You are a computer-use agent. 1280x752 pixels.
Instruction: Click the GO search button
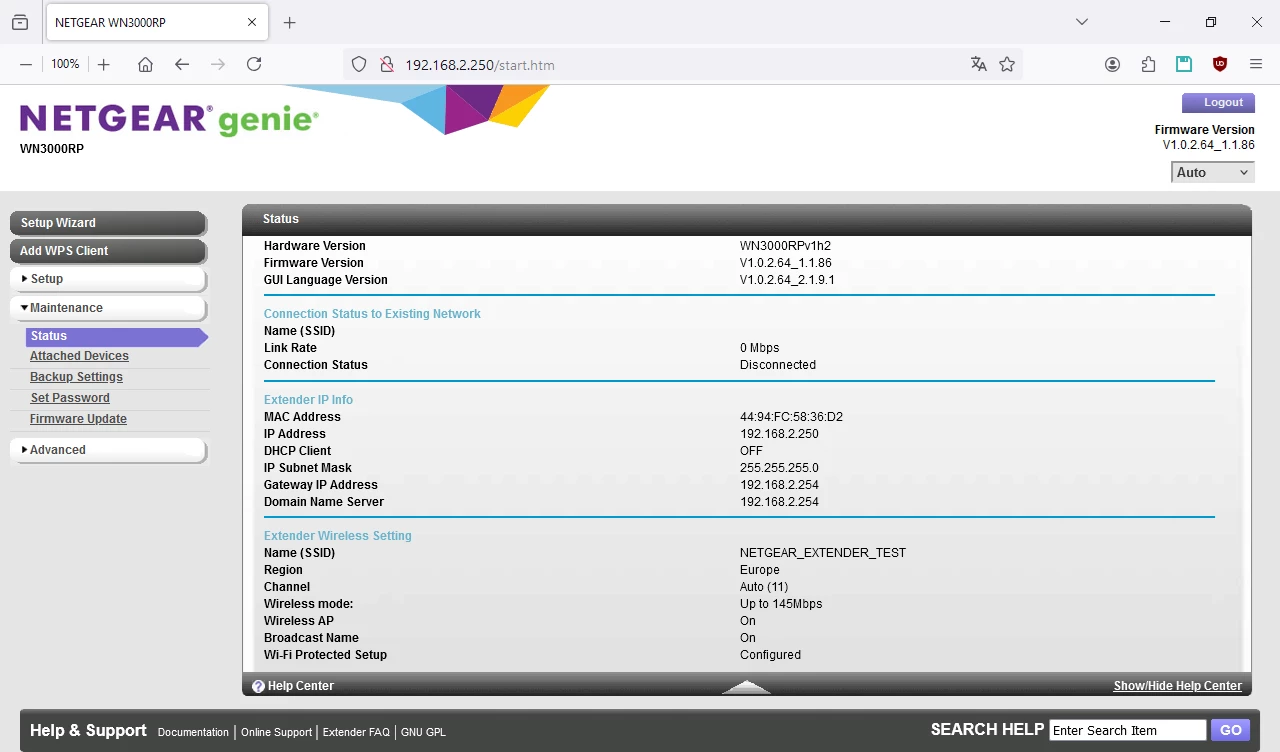[x=1231, y=730]
